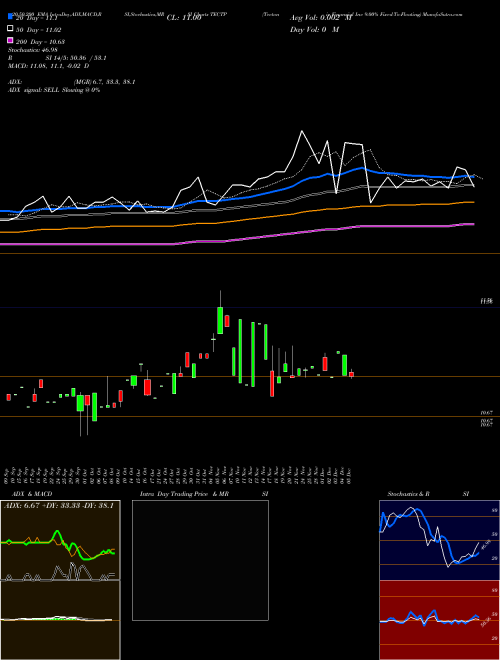
Task: Click the white 50 Day legend swatch
Action: (x=10, y=29)
